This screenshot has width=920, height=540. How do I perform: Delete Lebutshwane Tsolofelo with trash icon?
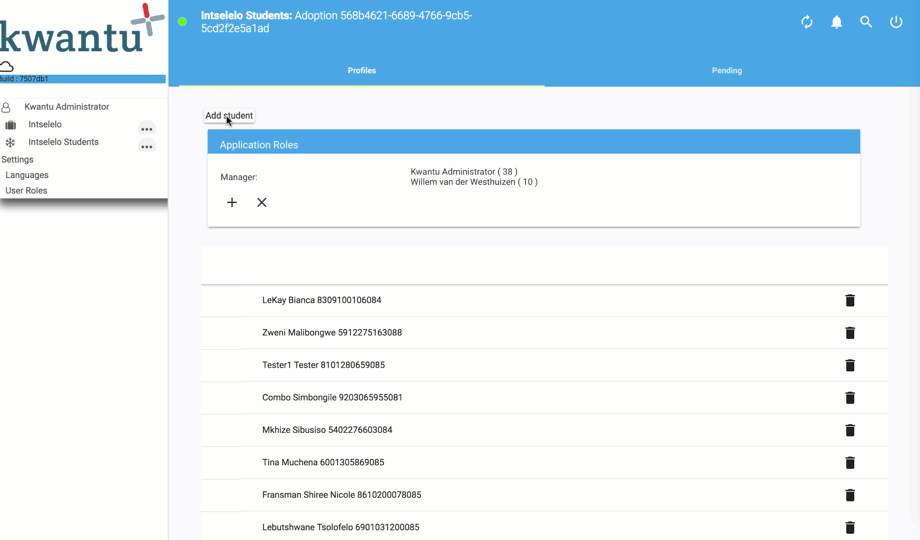850,527
